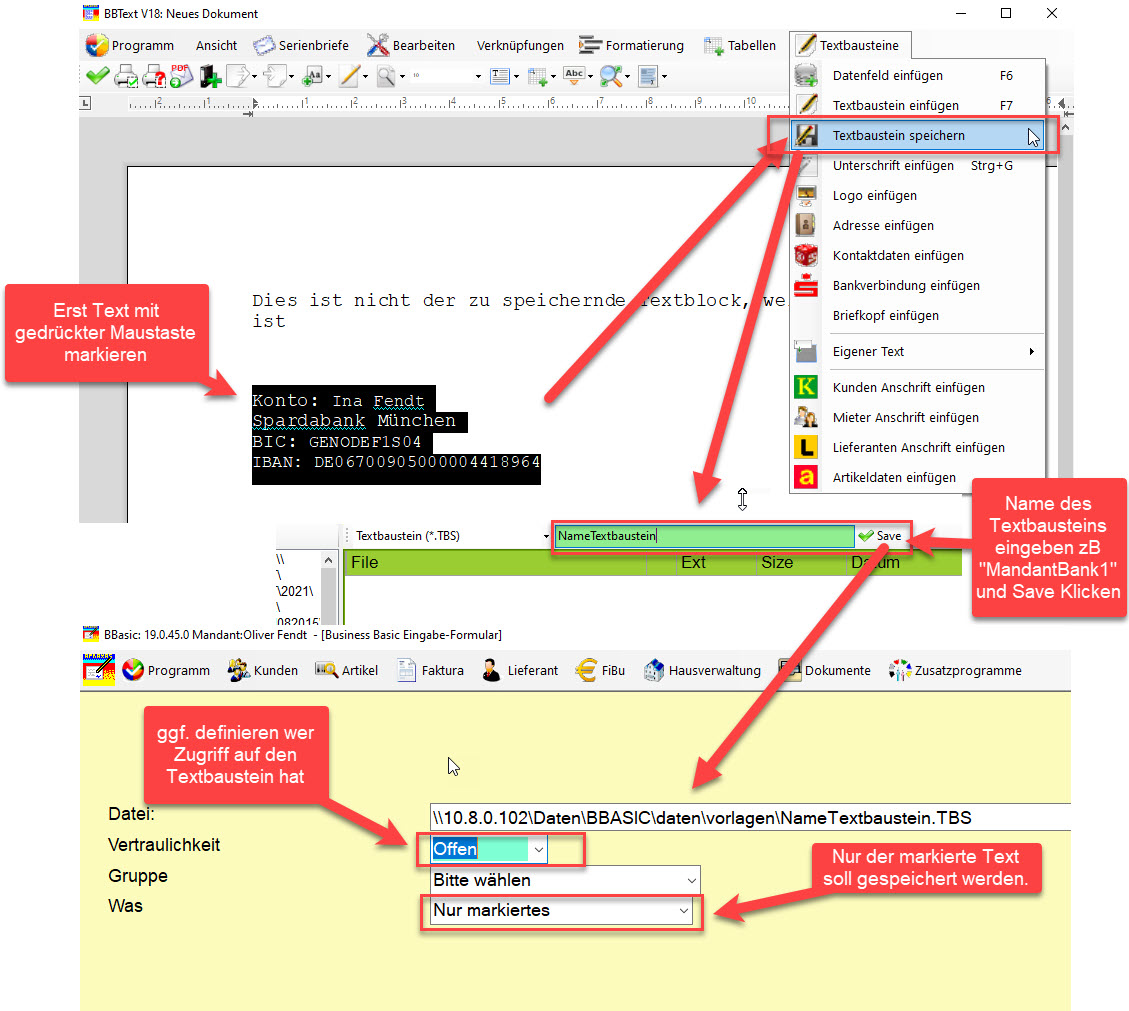Viewport: 1129px width, 1011px height.
Task: Open the Vertraulichkeit Offen dropdown
Action: point(539,850)
